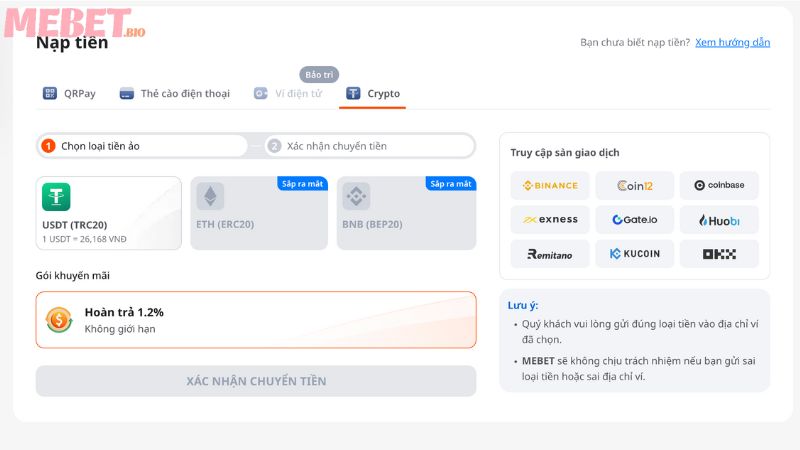
Task: Click the BNB coin icon
Action: point(356,197)
